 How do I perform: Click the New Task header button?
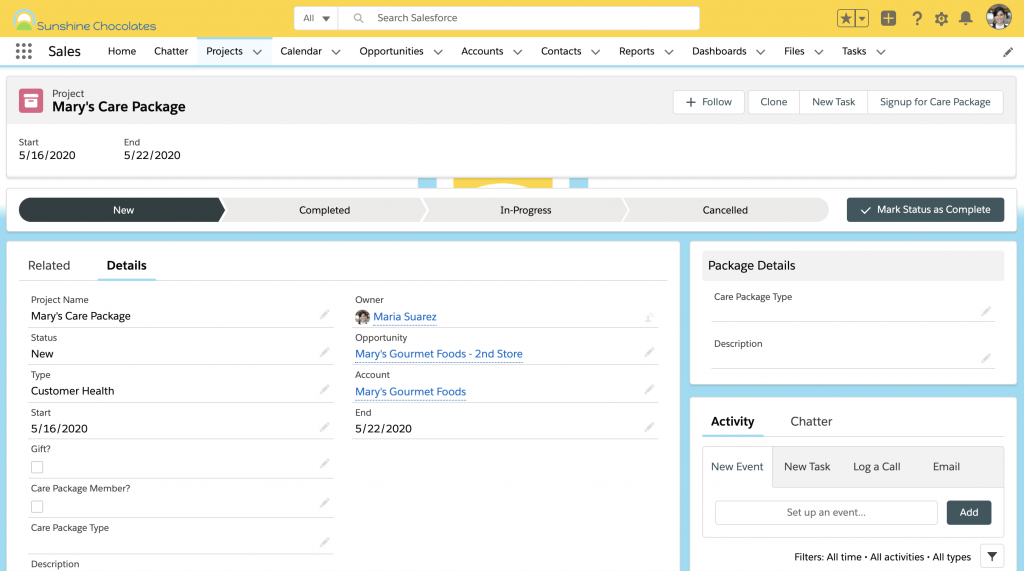(833, 102)
